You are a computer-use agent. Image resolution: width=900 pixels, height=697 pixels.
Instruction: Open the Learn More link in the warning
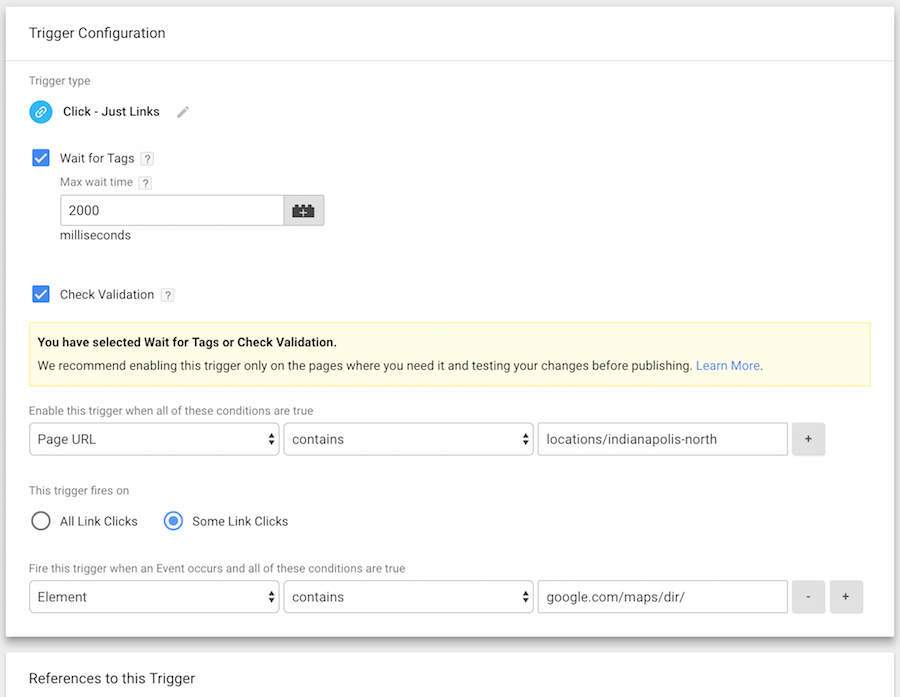pyautogui.click(x=728, y=365)
